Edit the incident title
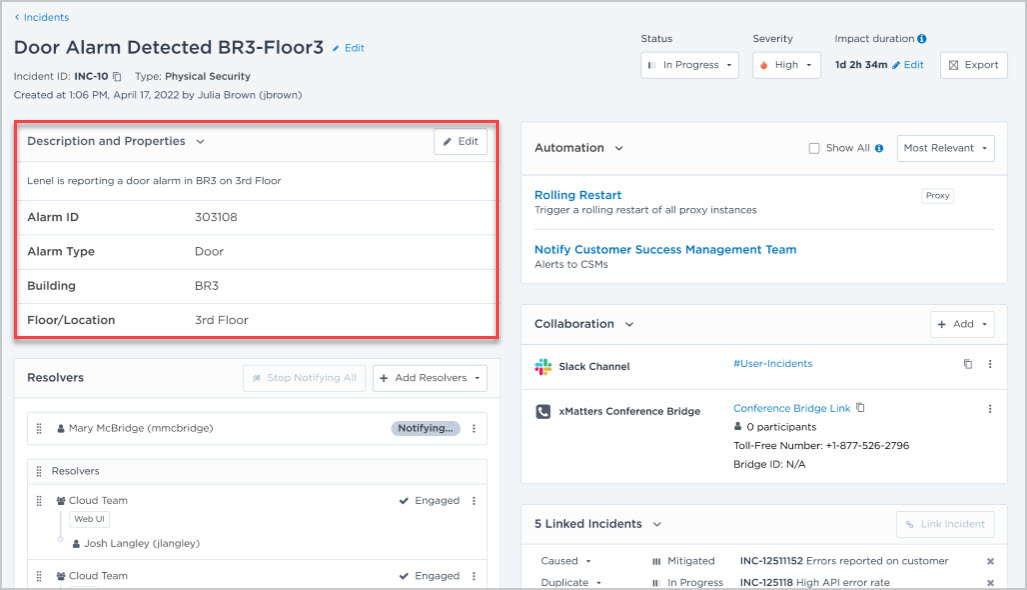Viewport: 1027px width, 590px height. pos(348,48)
